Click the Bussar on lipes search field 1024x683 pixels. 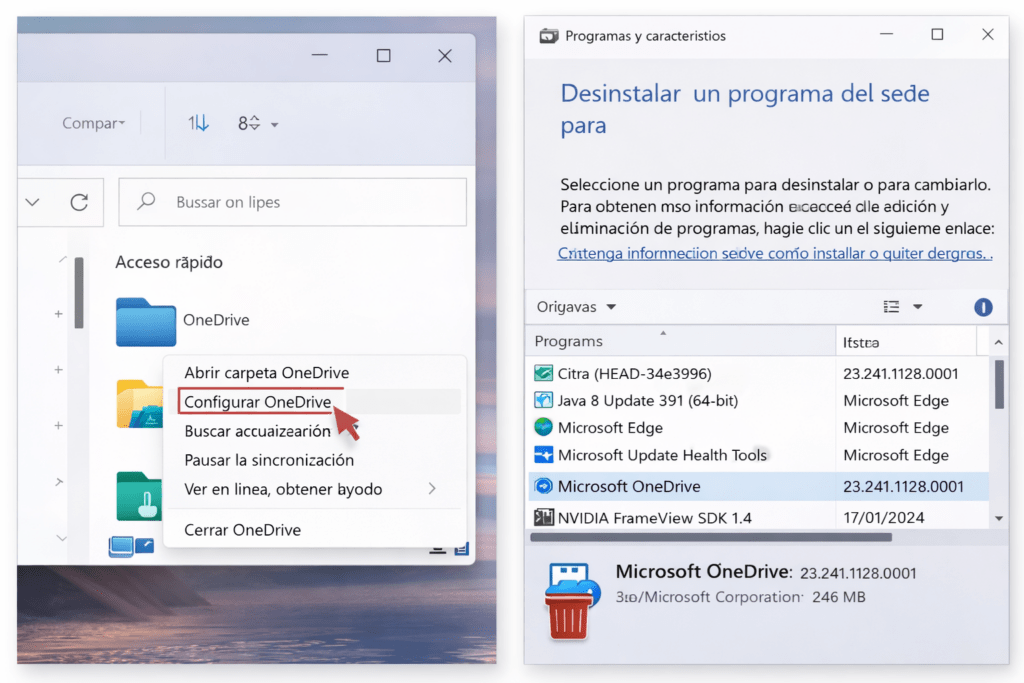point(293,202)
